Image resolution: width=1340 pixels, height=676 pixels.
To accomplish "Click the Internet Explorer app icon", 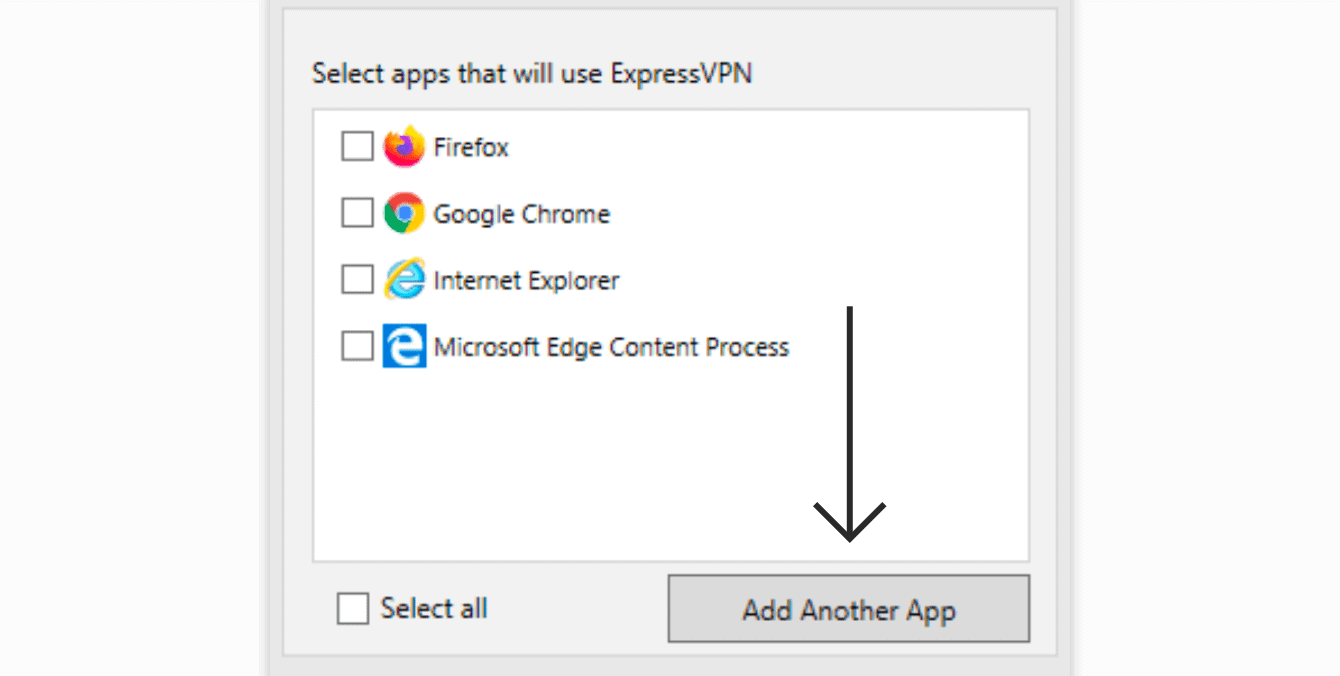I will click(x=404, y=281).
